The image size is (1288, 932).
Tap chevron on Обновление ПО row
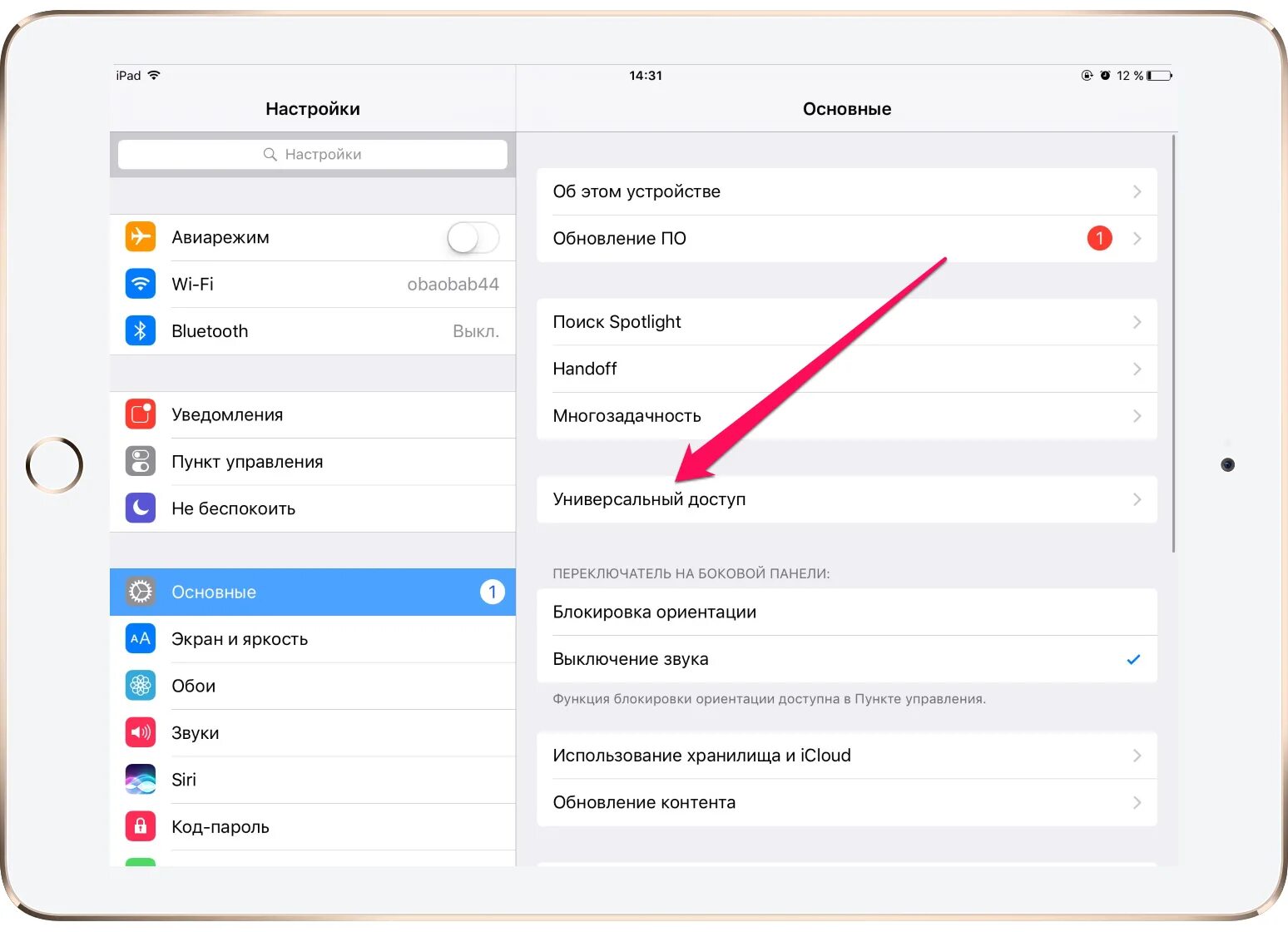1137,239
